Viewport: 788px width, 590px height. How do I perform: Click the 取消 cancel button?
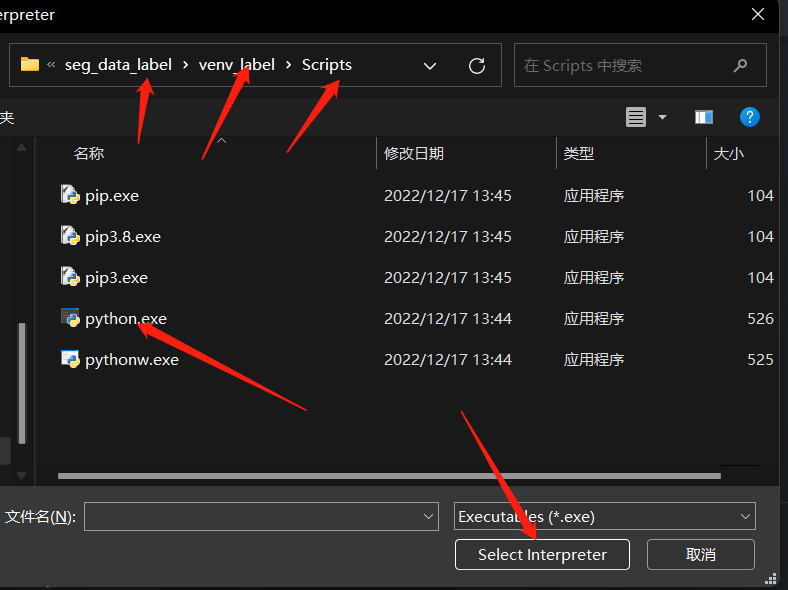(x=701, y=554)
